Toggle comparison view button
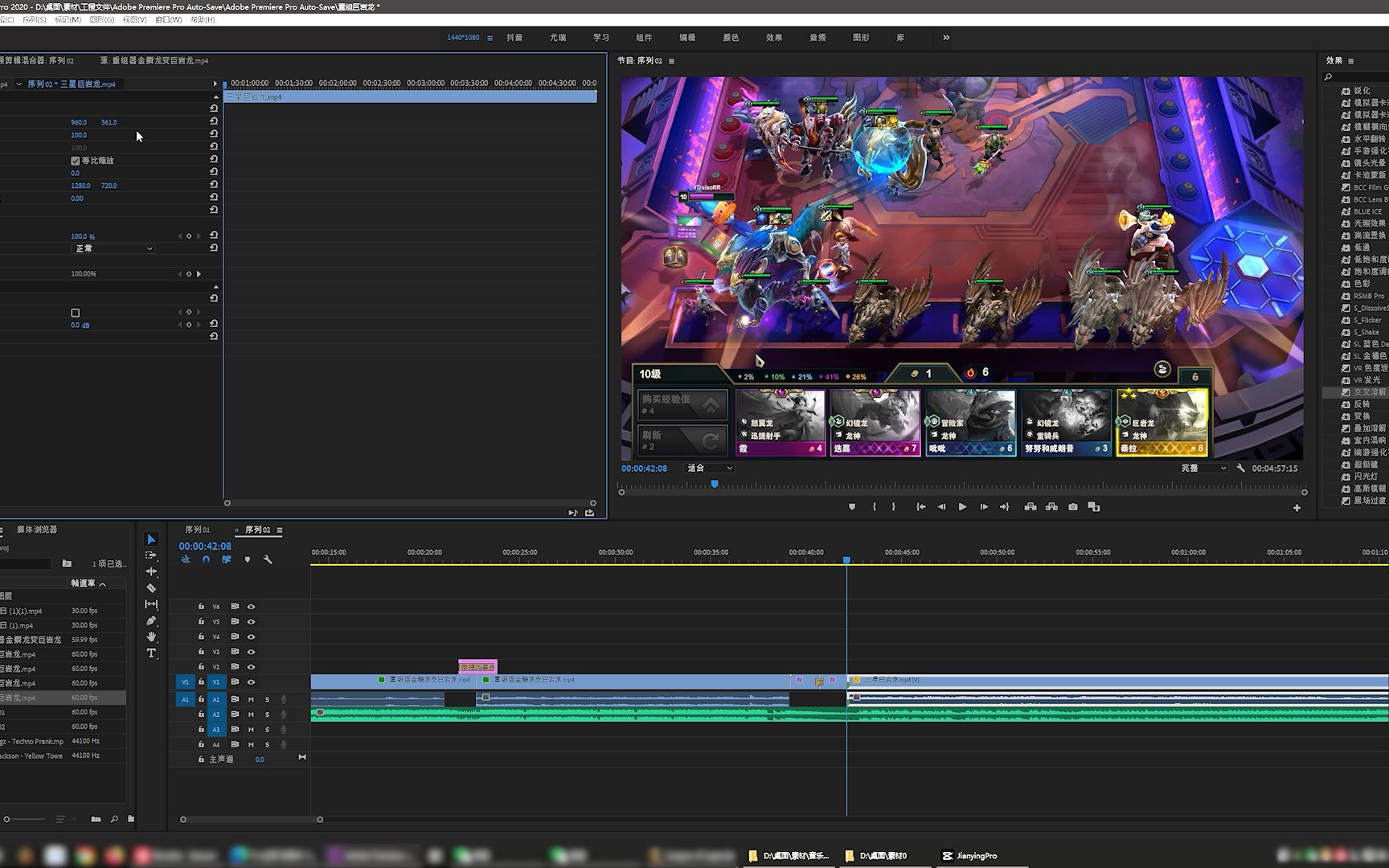 click(x=1094, y=507)
